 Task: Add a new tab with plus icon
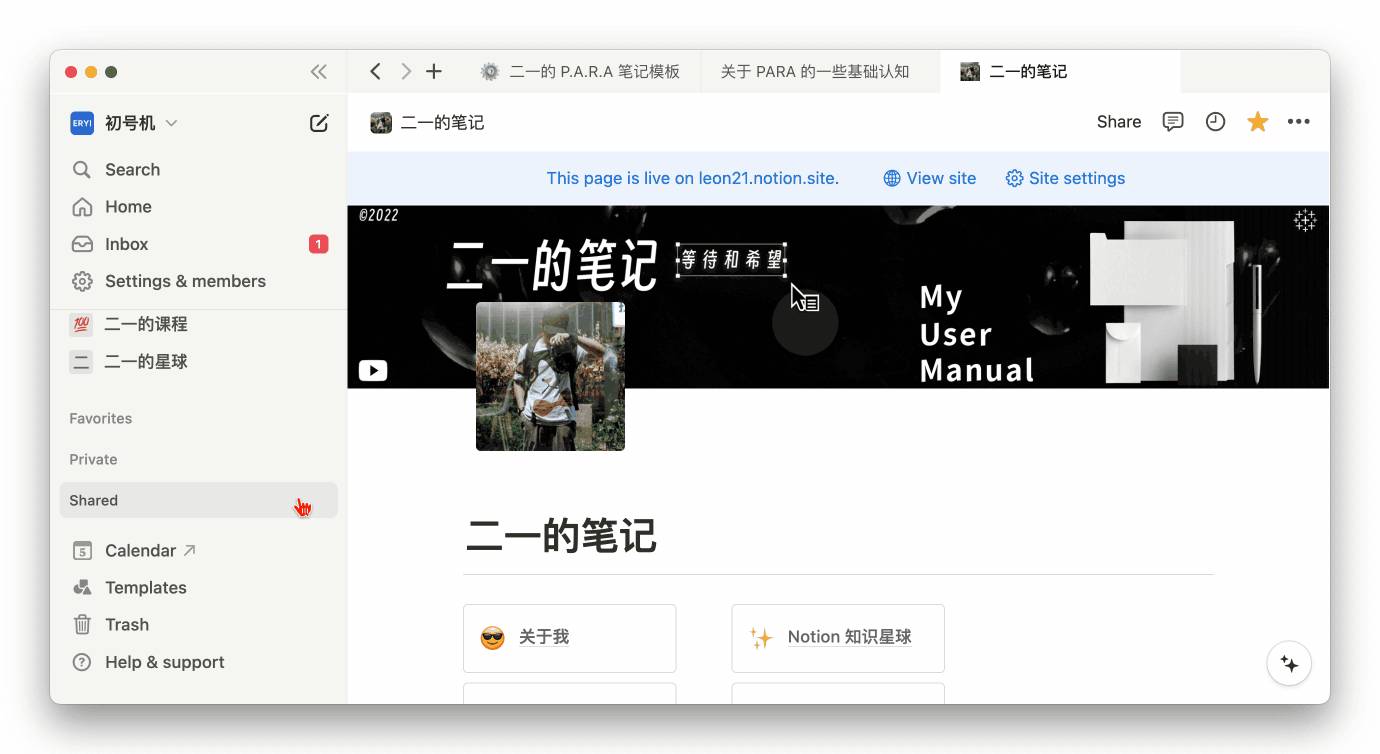(x=434, y=71)
